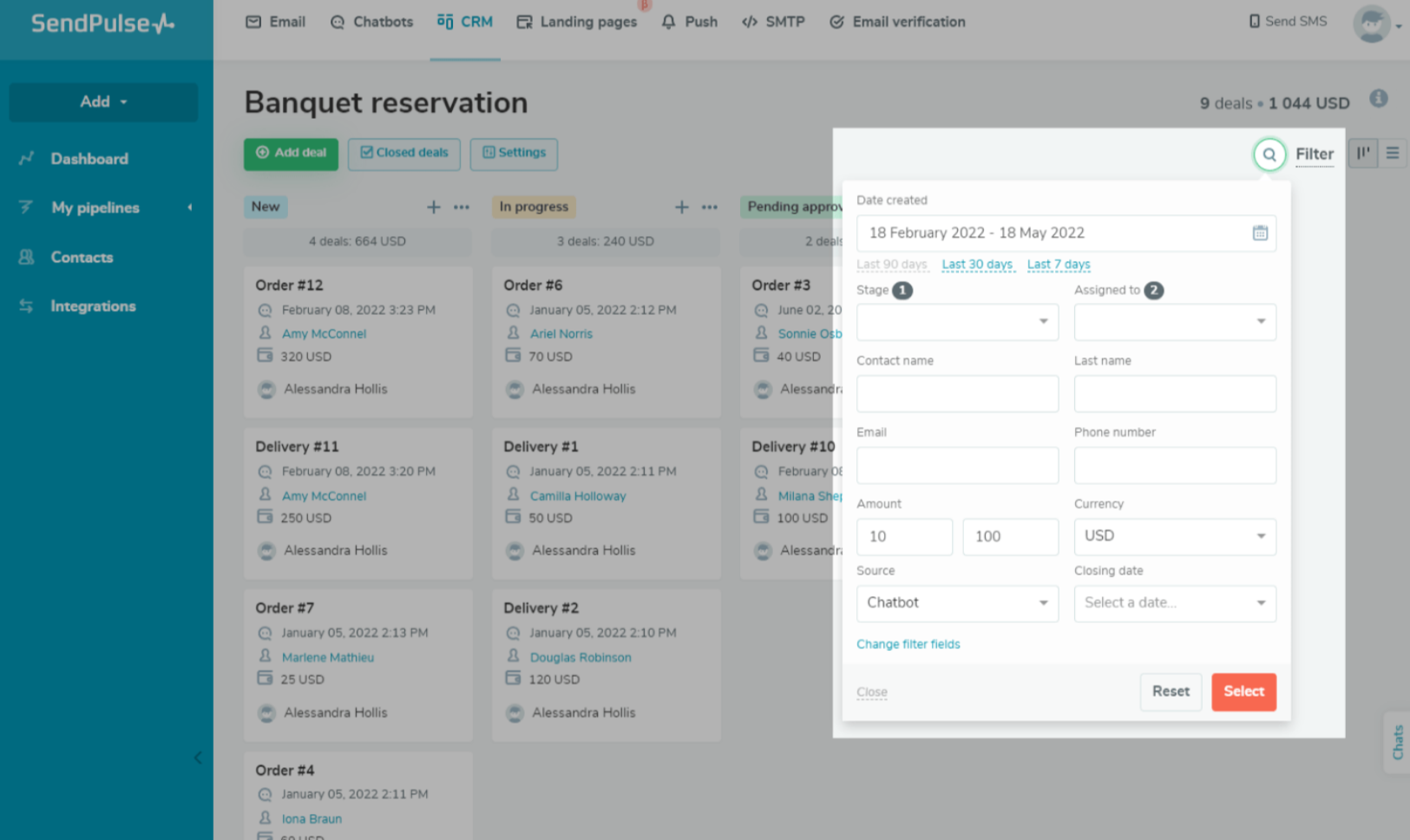1410x840 pixels.
Task: Open SMTP tab
Action: (x=773, y=22)
